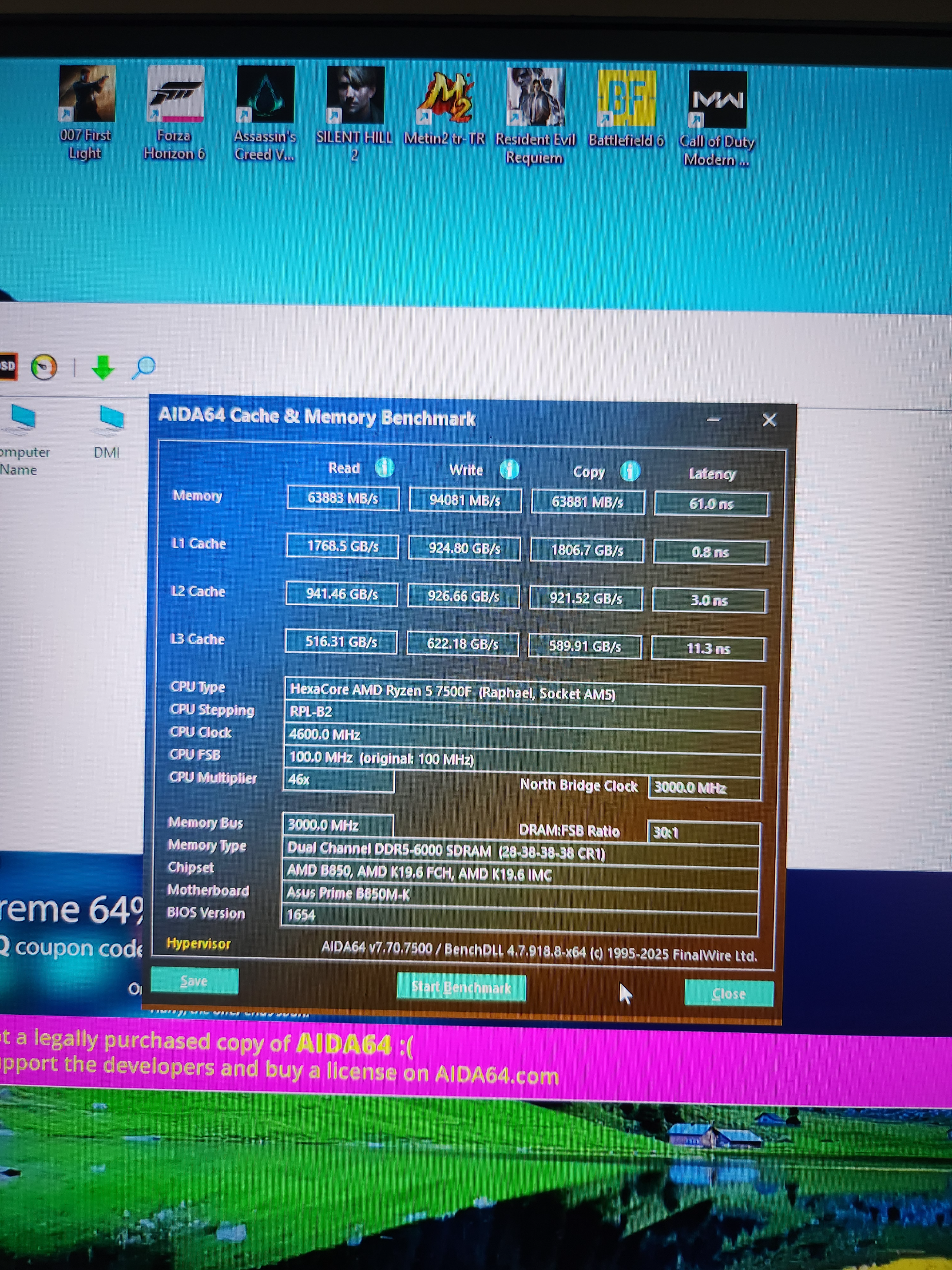Click the Memory Read value 63883 MB/s
Image resolution: width=952 pixels, height=1270 pixels.
[x=343, y=499]
